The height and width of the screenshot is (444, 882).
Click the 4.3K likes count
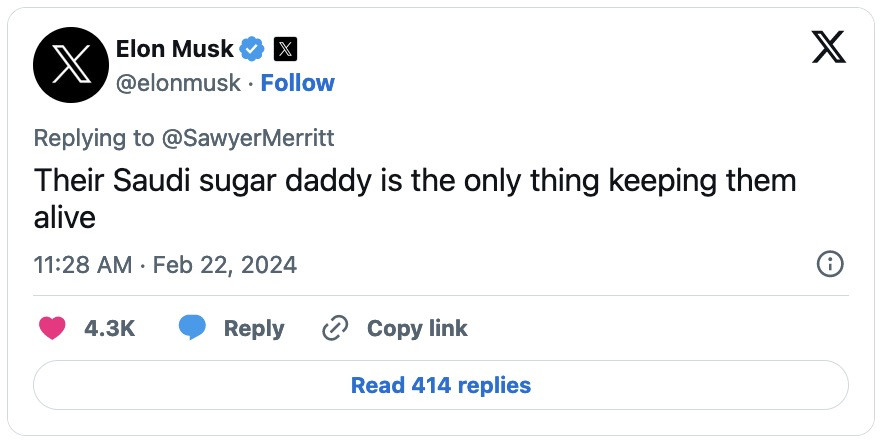(110, 328)
